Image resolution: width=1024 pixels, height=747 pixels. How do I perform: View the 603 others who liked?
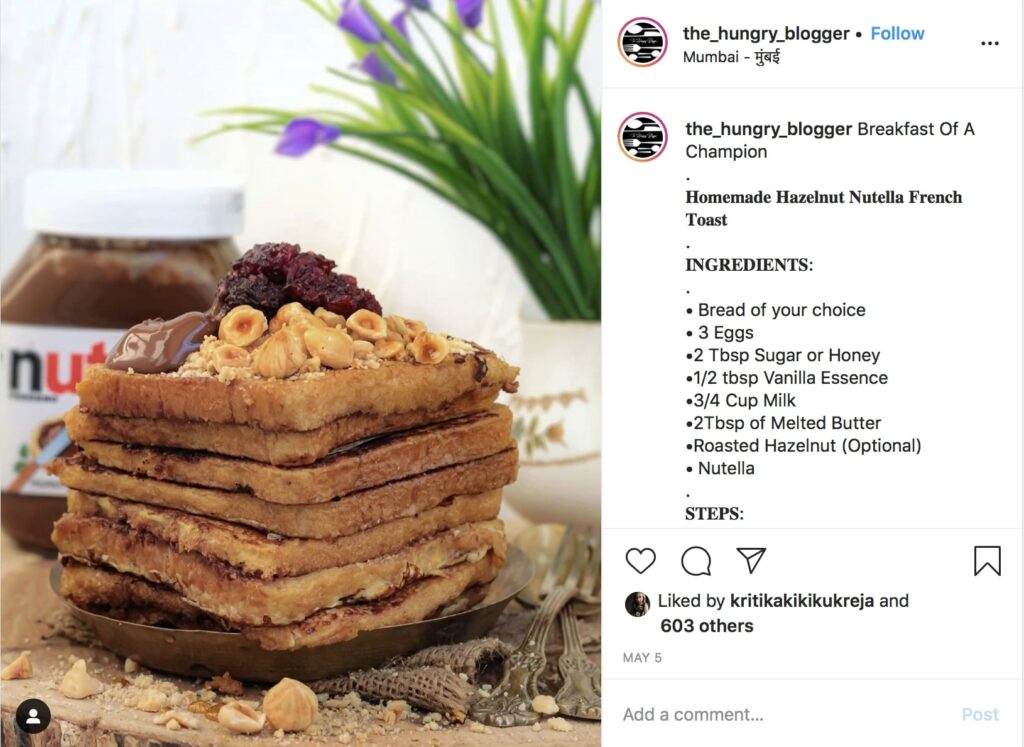[x=707, y=626]
